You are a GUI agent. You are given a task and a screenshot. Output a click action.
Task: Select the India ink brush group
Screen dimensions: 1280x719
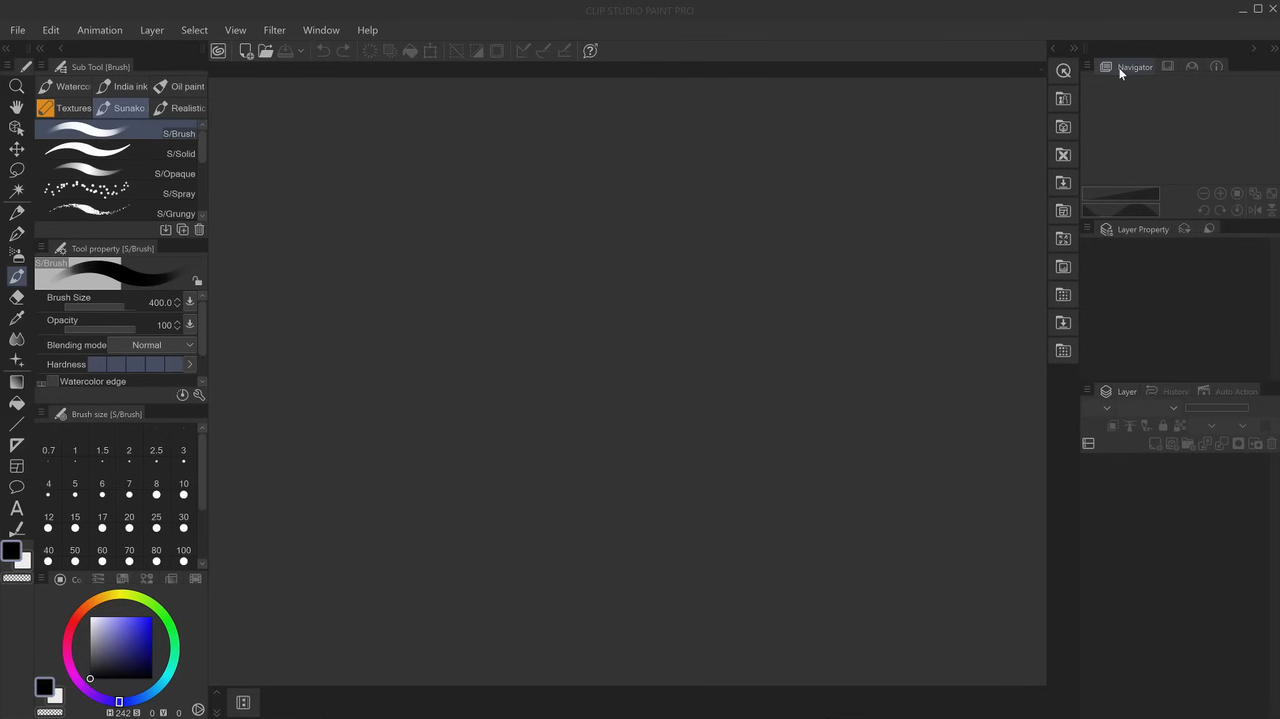coord(122,87)
